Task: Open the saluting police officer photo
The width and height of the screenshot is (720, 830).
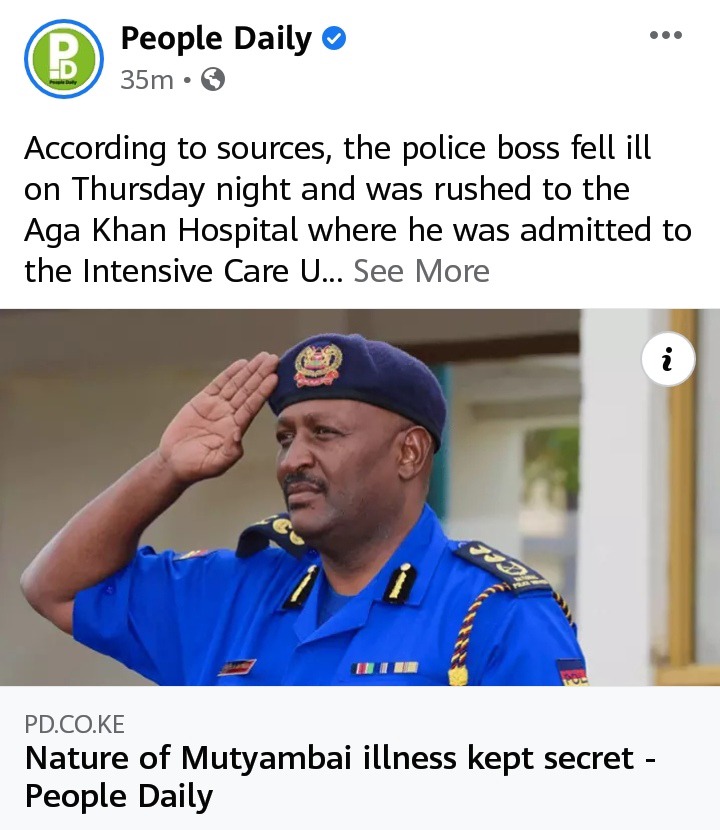Action: click(360, 498)
